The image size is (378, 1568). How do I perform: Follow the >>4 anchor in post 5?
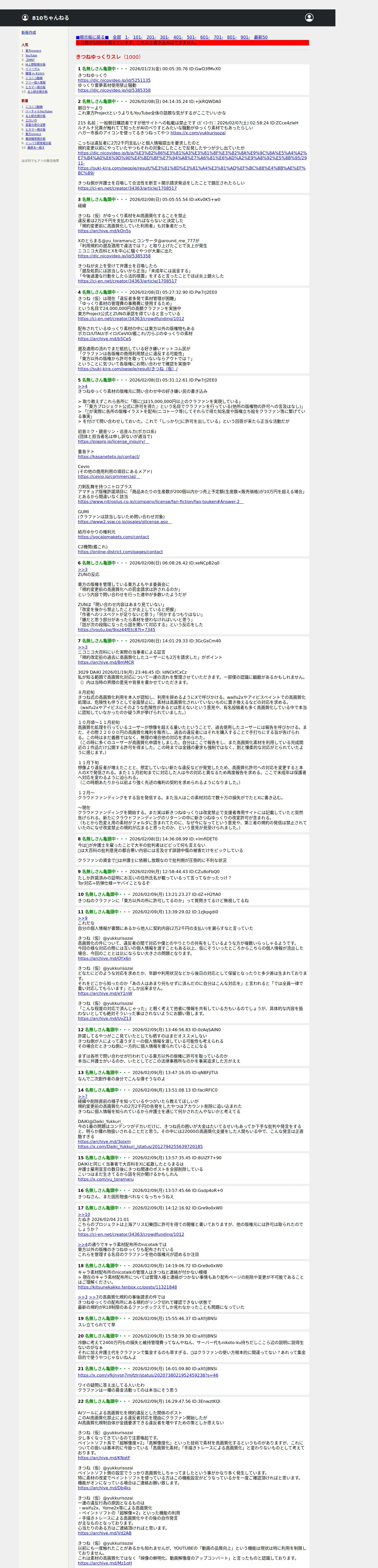(x=83, y=387)
